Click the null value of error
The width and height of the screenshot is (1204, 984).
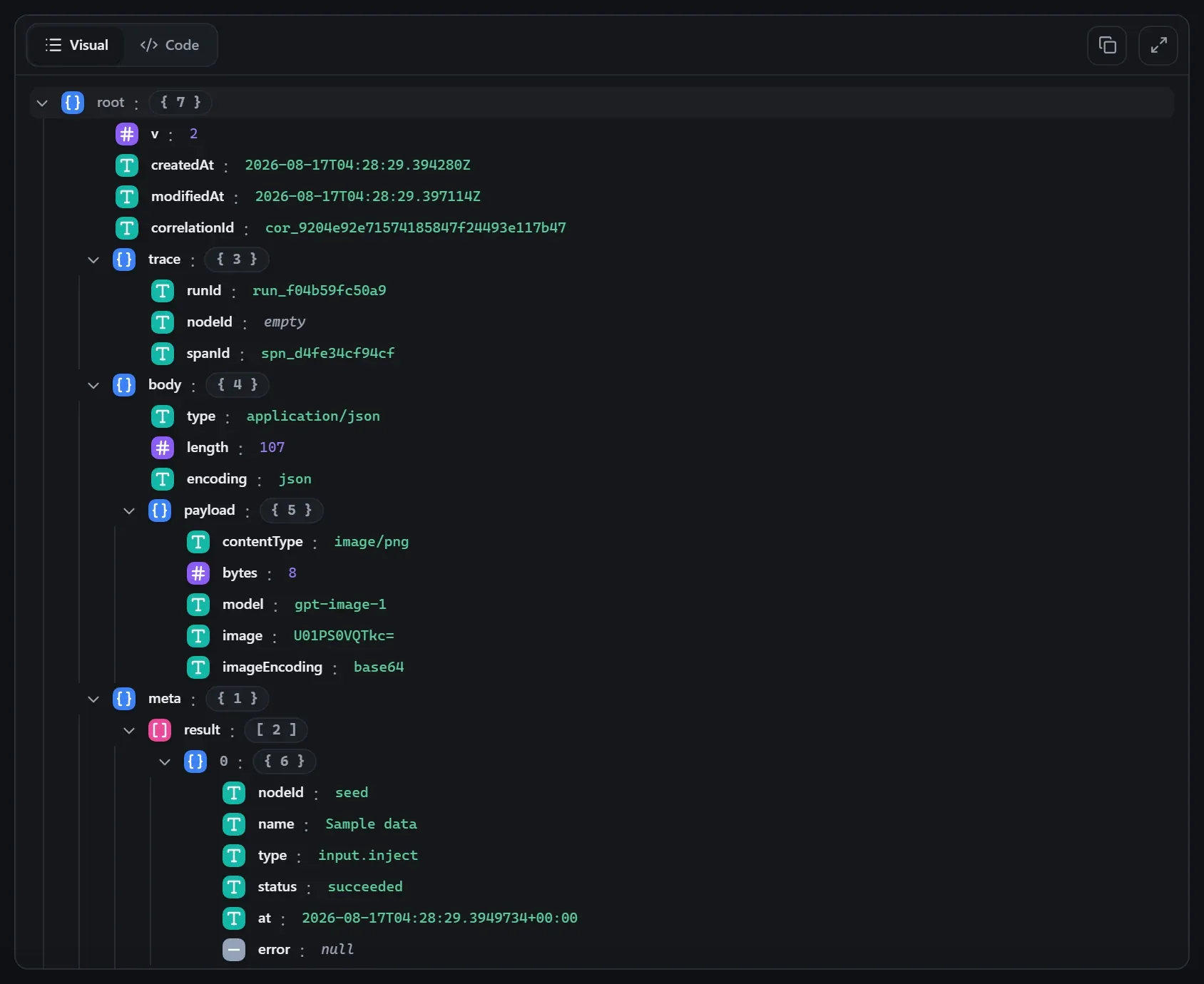[x=337, y=950]
